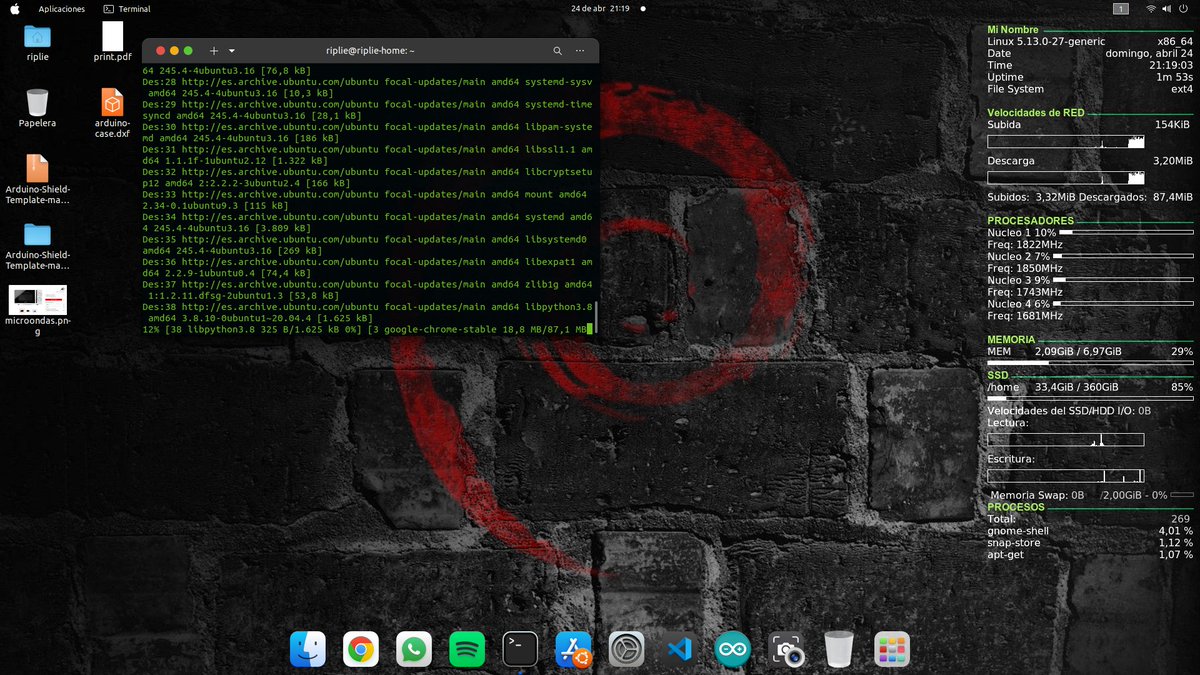Open the Aplicaciones menu
Viewport: 1200px width, 675px height.
(x=61, y=8)
